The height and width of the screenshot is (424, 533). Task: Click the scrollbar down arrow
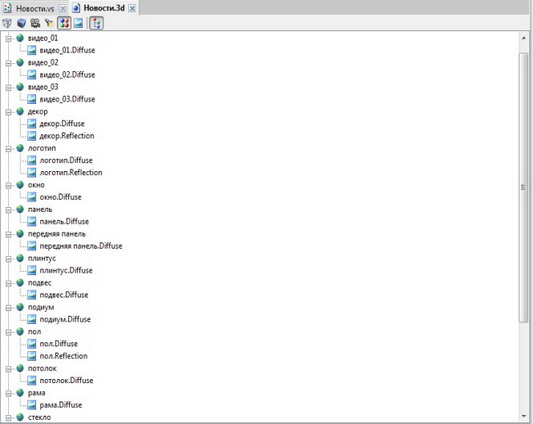click(x=523, y=416)
